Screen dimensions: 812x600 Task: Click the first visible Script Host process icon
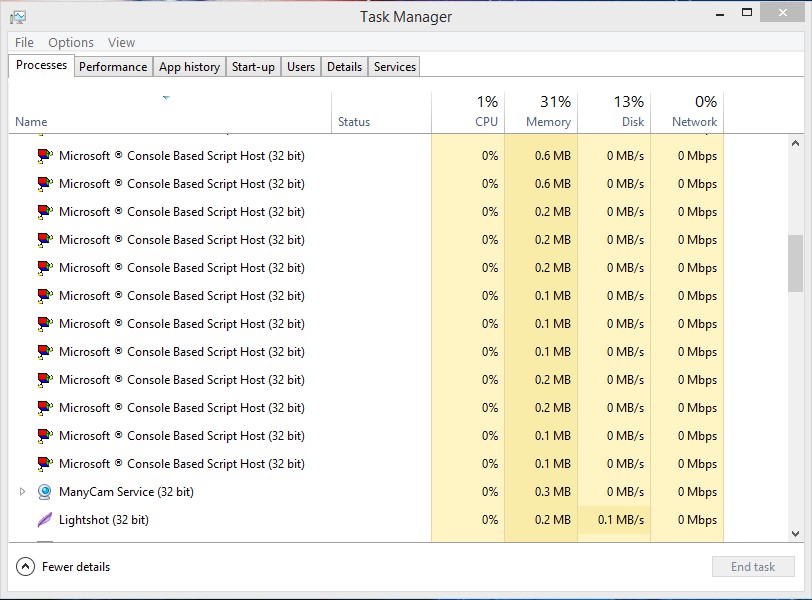[x=45, y=156]
